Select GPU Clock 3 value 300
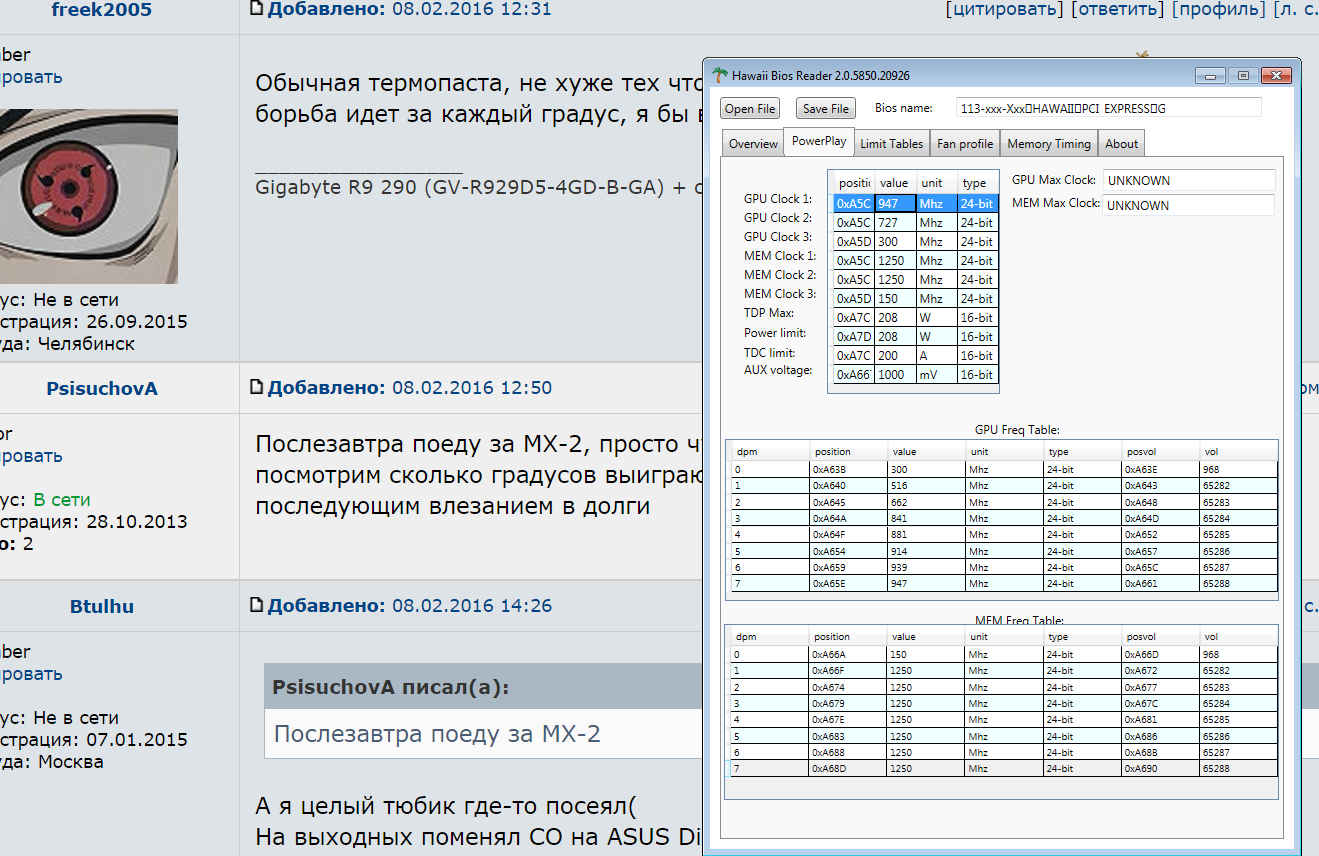1319x856 pixels. [896, 241]
